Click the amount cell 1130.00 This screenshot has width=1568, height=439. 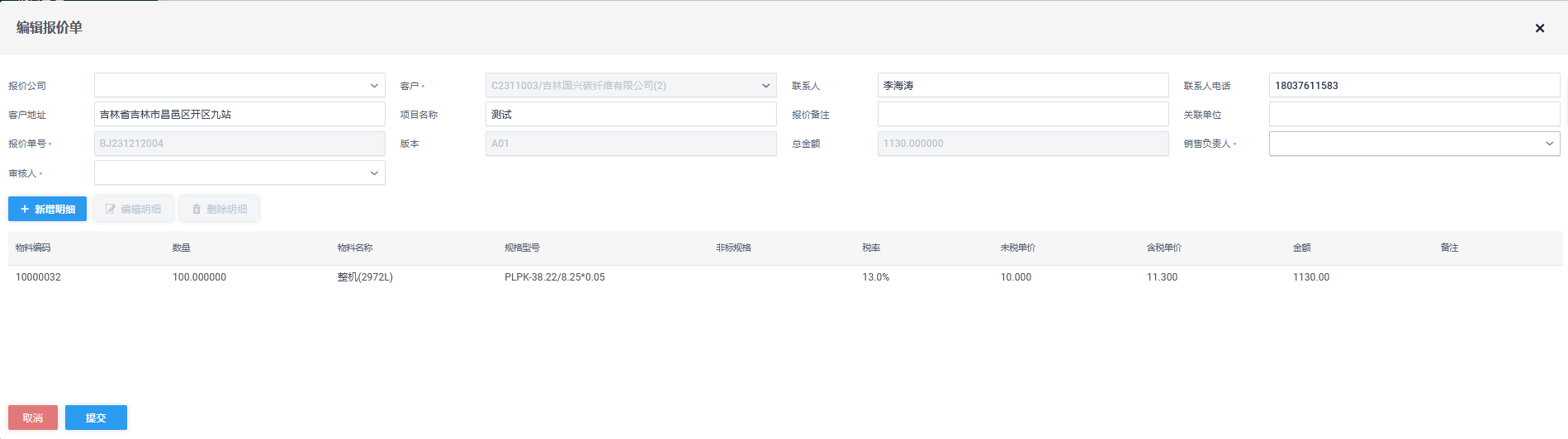tap(1311, 277)
